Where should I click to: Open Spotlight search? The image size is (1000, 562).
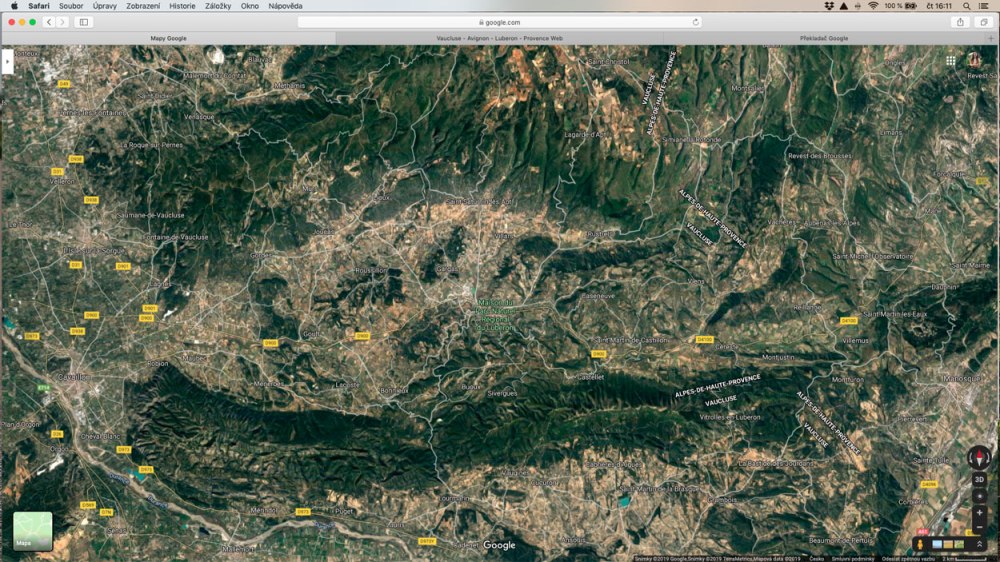click(967, 6)
